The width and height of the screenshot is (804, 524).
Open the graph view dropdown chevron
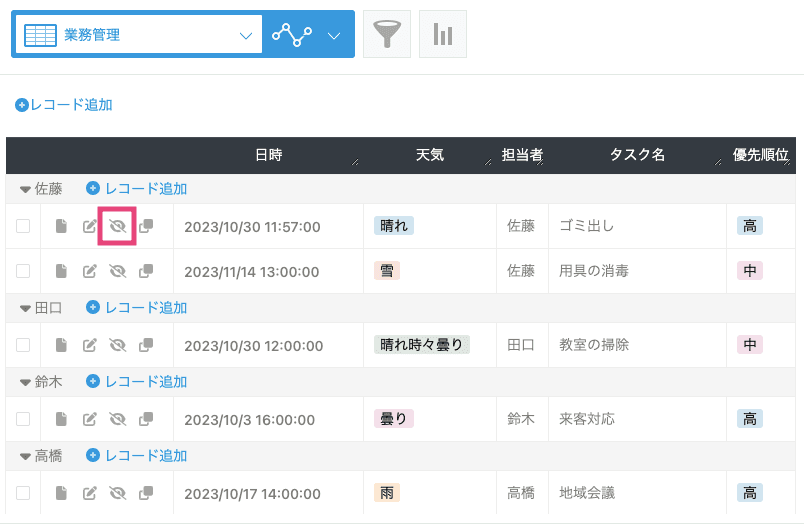pos(334,36)
